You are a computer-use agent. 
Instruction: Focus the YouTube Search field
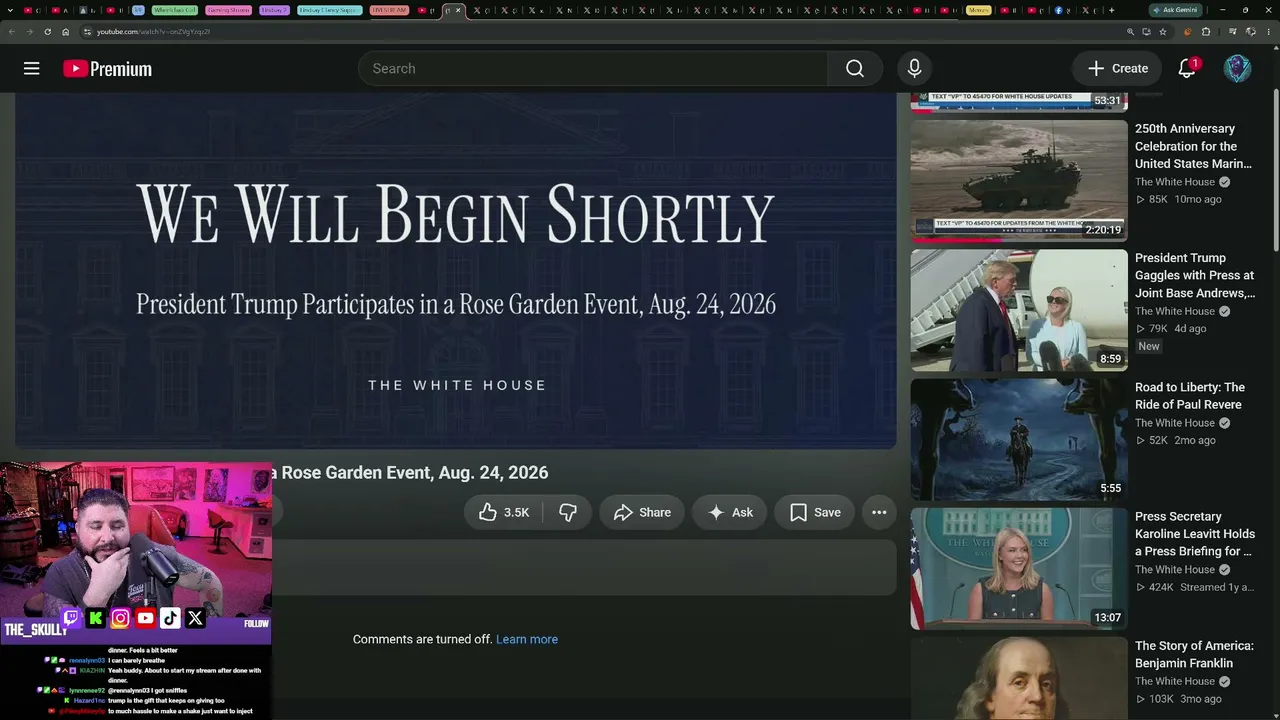593,68
